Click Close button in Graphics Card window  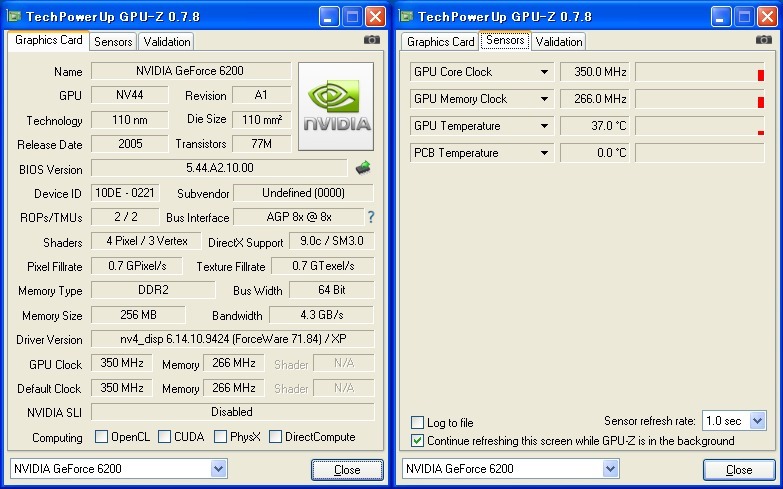point(347,470)
